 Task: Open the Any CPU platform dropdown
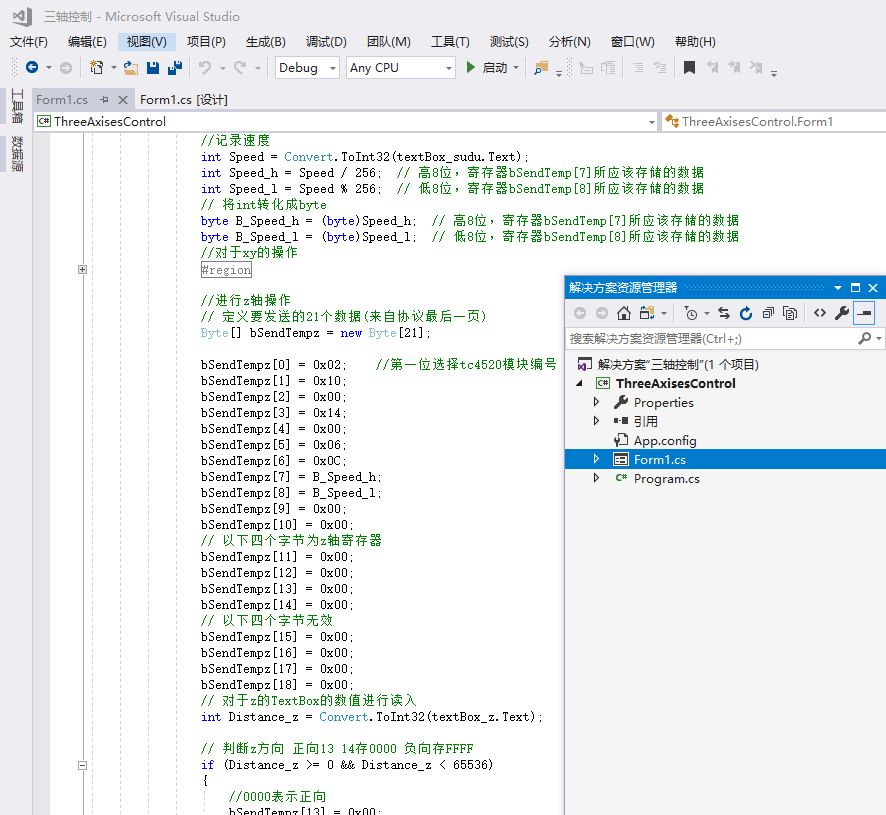(x=449, y=68)
